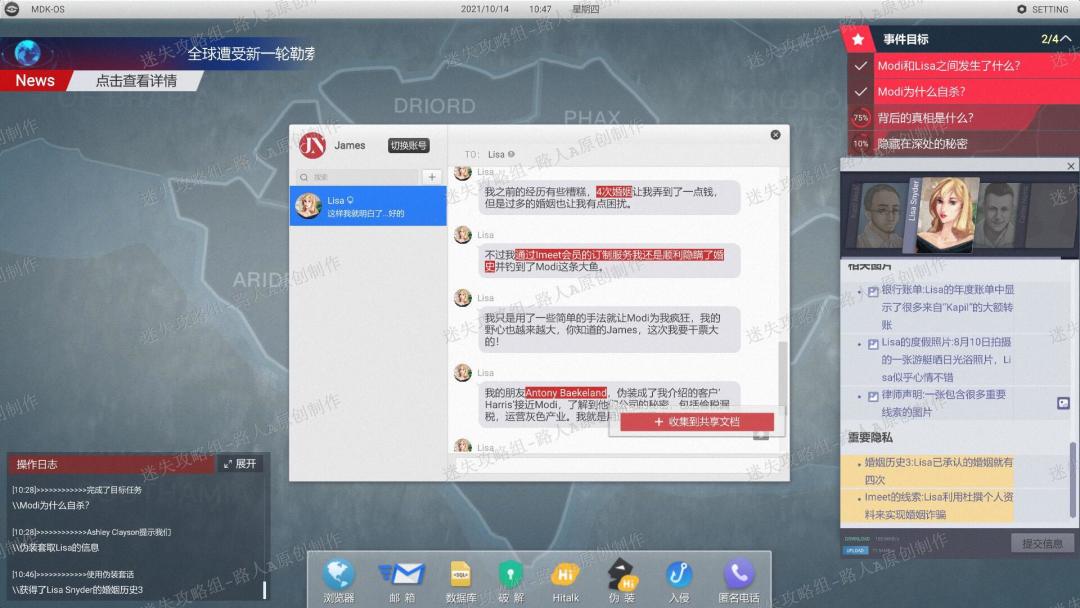Choose 收集到共享文档 from context menu
This screenshot has height=608, width=1080.
click(x=697, y=422)
